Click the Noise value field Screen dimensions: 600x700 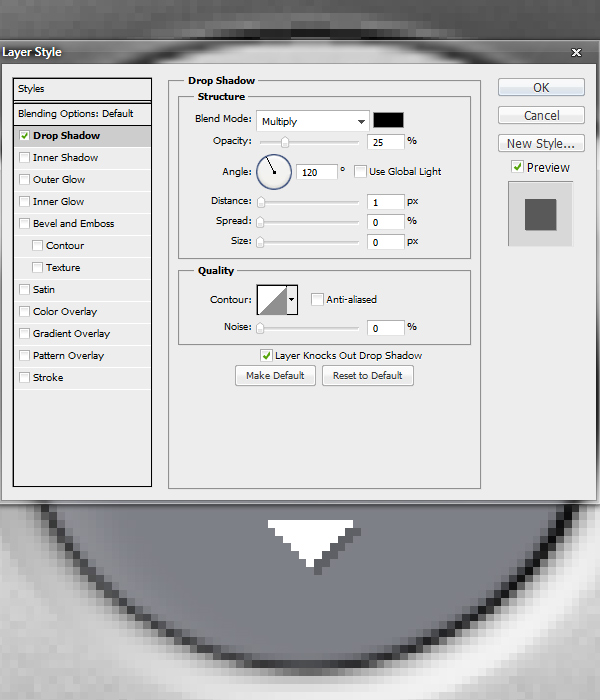point(386,328)
